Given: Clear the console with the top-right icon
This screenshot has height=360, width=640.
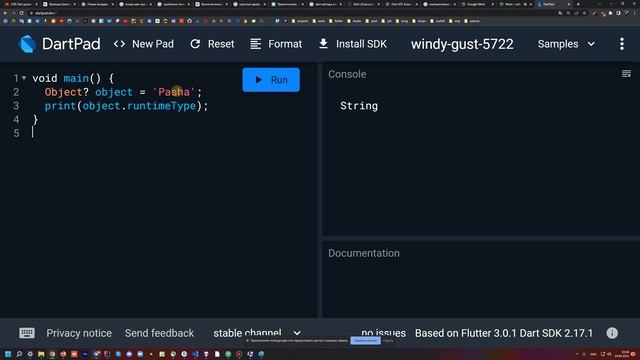Looking at the screenshot, I should [626, 74].
